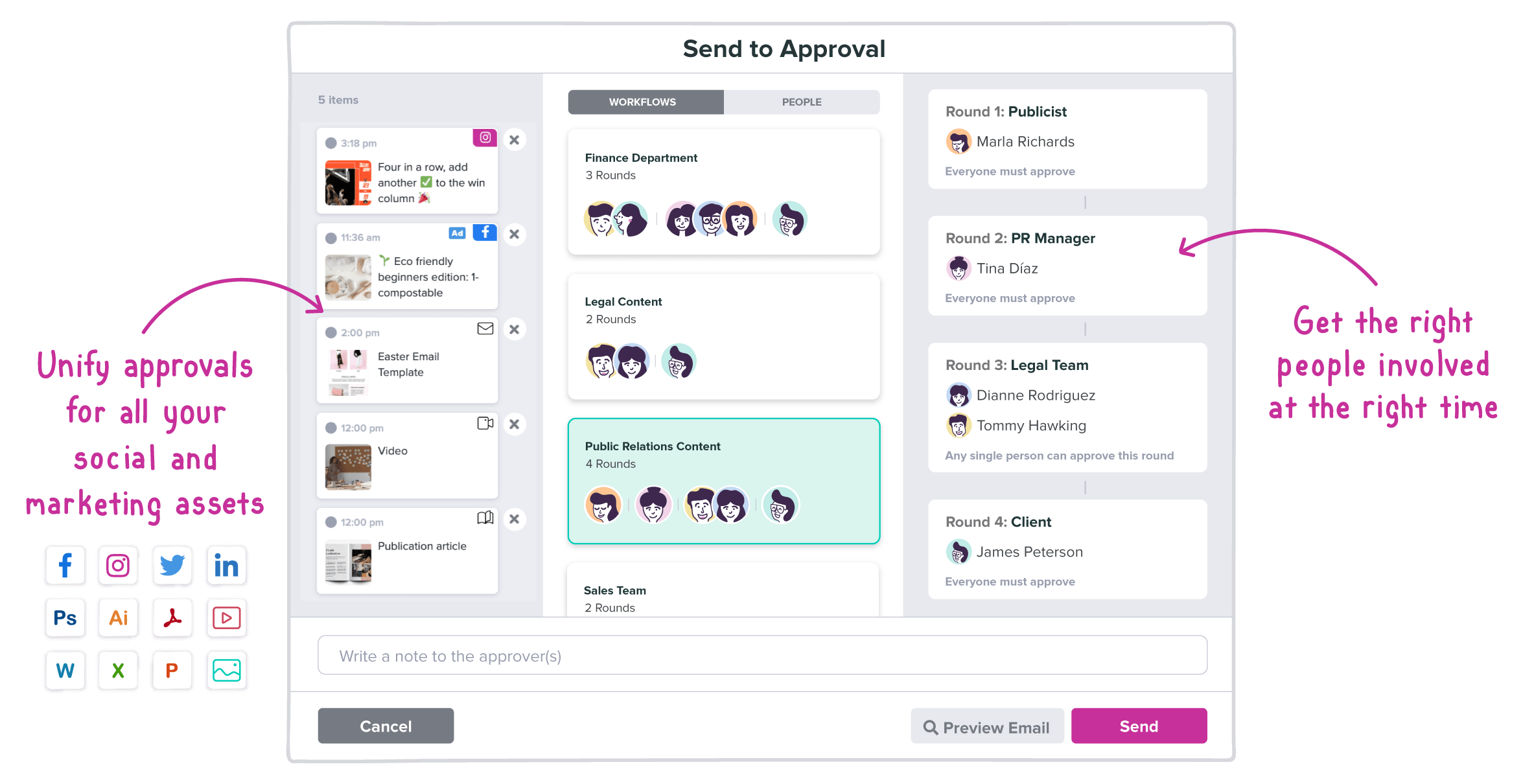Screen dimensions: 1523x784
Task: Click the Preview Email button
Action: pos(988,726)
